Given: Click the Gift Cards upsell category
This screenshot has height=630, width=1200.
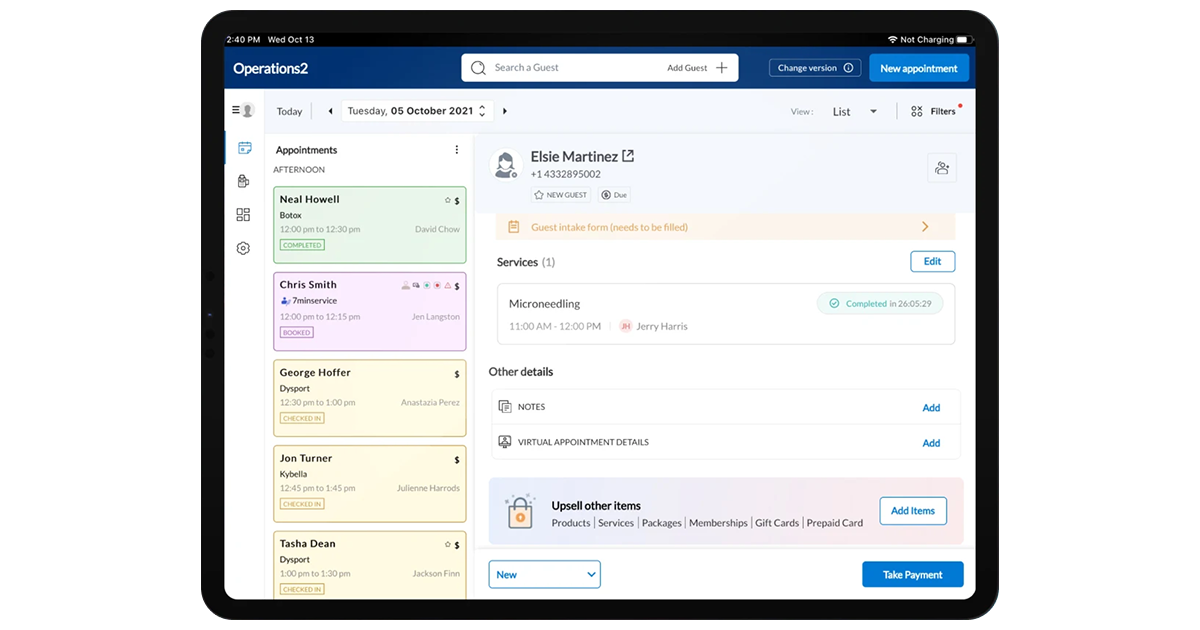Looking at the screenshot, I should 778,523.
